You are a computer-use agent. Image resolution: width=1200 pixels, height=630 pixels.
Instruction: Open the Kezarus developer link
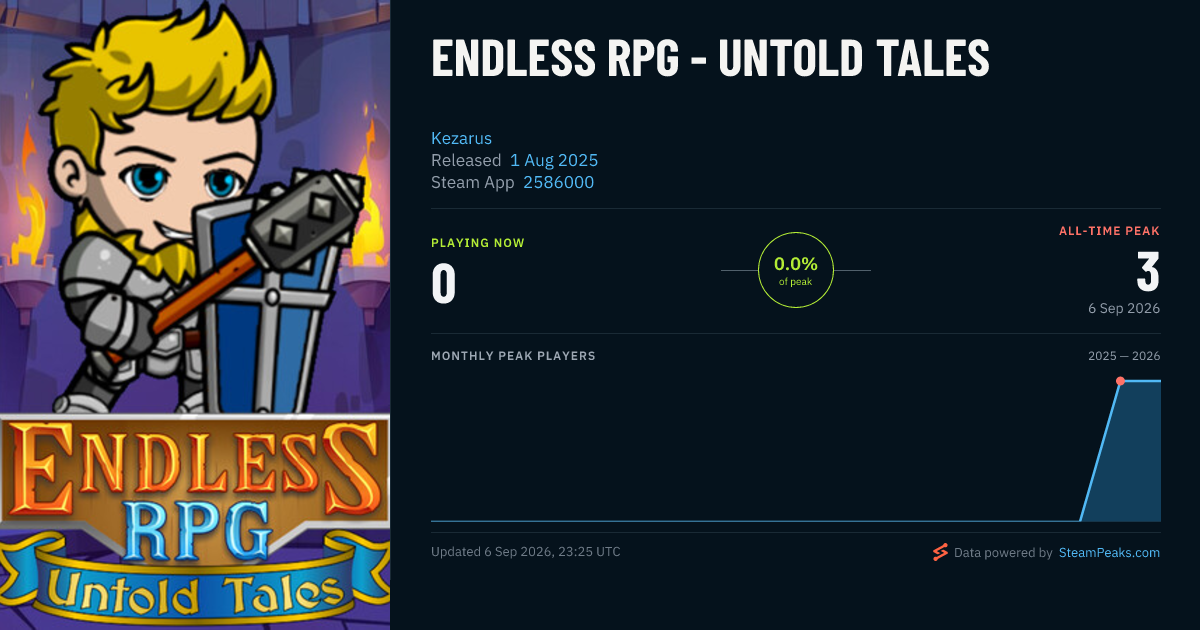461,138
